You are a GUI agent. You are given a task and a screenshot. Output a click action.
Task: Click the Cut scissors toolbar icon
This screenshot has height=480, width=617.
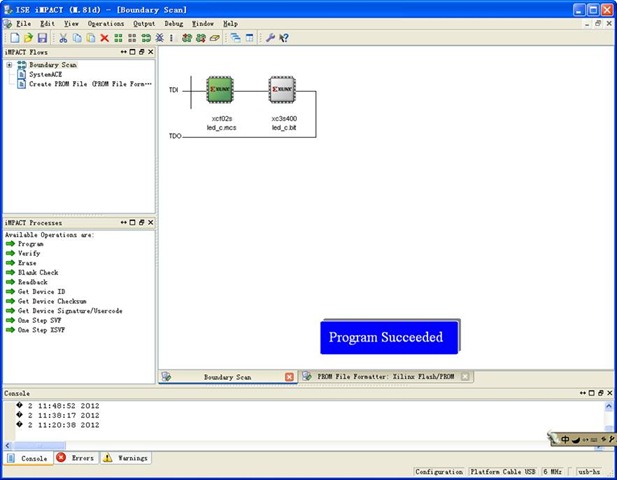tap(63, 37)
